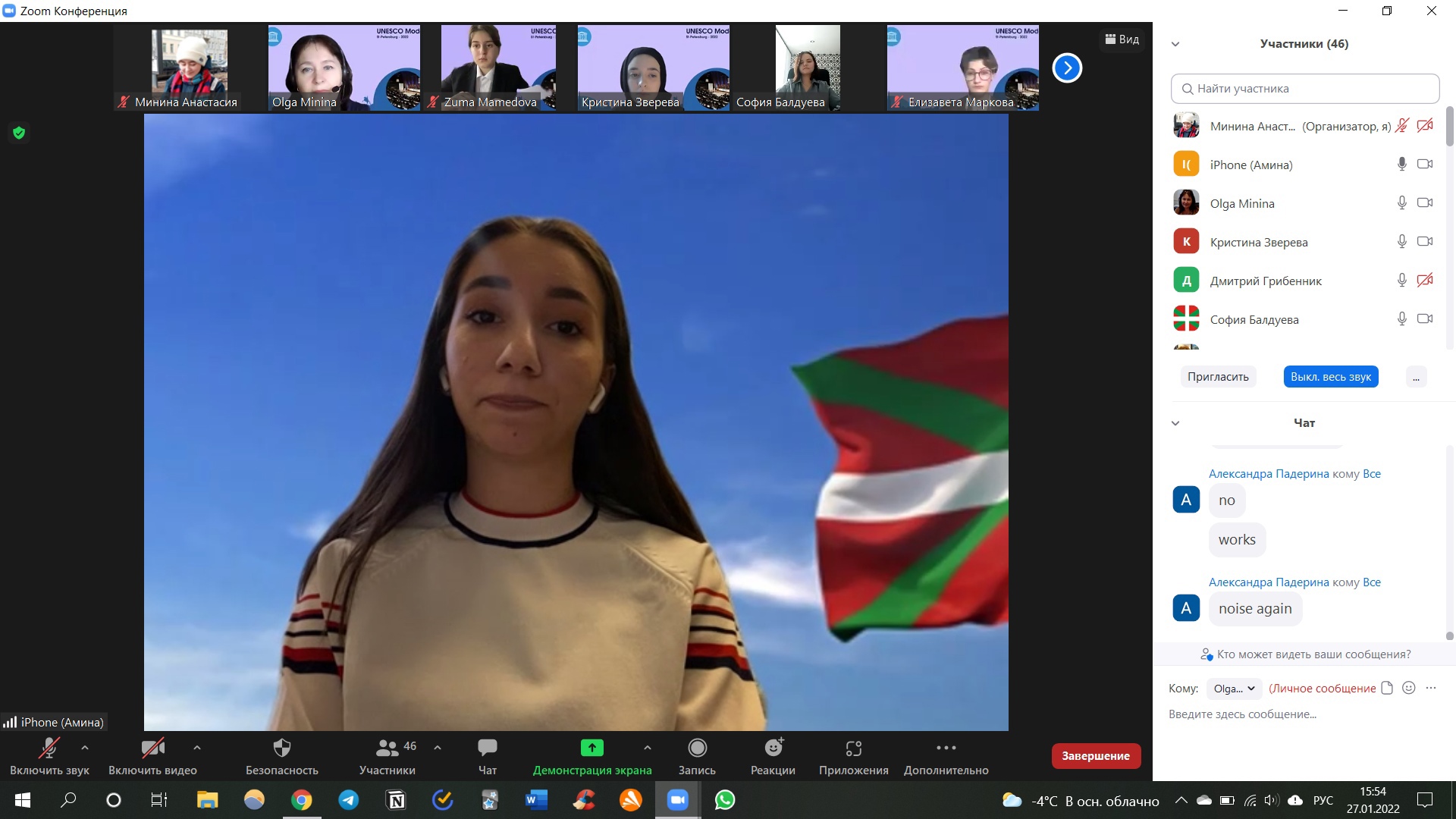Toggle microphone for Кристина Зверева in list

tap(1402, 241)
